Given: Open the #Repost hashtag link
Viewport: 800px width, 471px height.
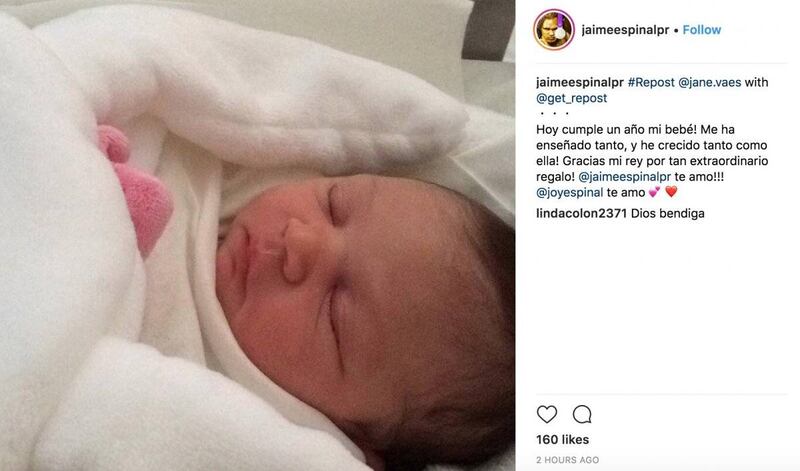Looking at the screenshot, I should [651, 82].
